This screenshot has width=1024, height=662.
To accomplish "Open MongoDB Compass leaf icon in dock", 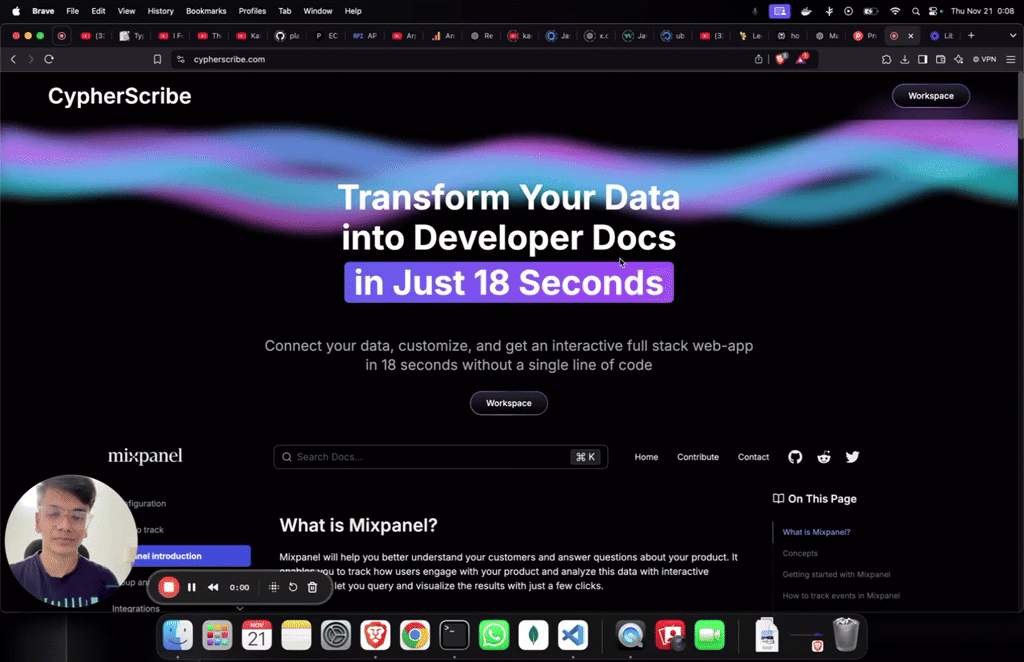I will pos(534,635).
